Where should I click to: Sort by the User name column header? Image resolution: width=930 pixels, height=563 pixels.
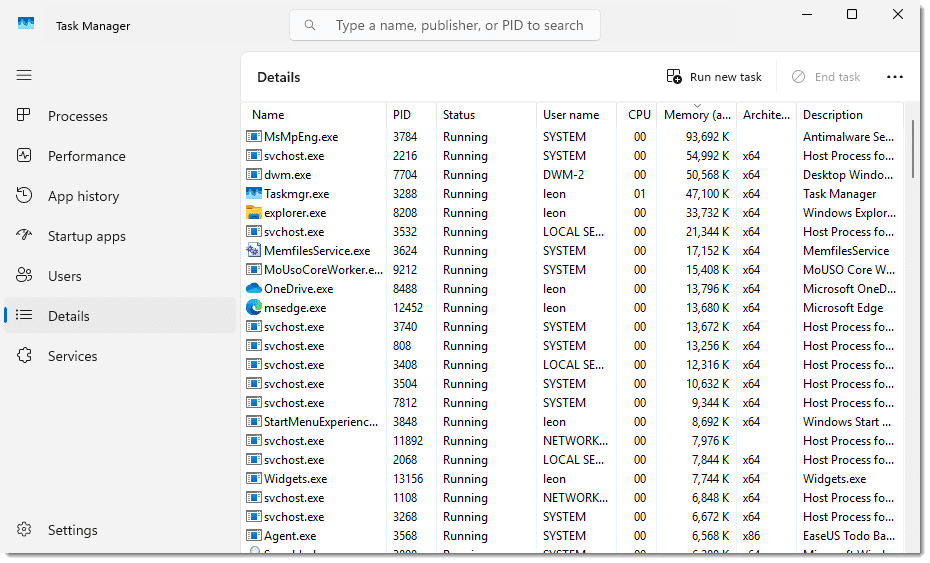tap(571, 114)
